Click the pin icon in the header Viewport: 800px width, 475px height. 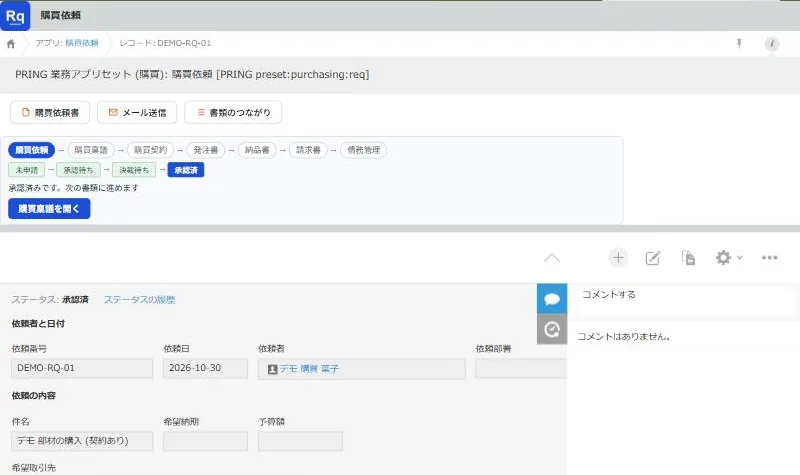click(x=739, y=43)
